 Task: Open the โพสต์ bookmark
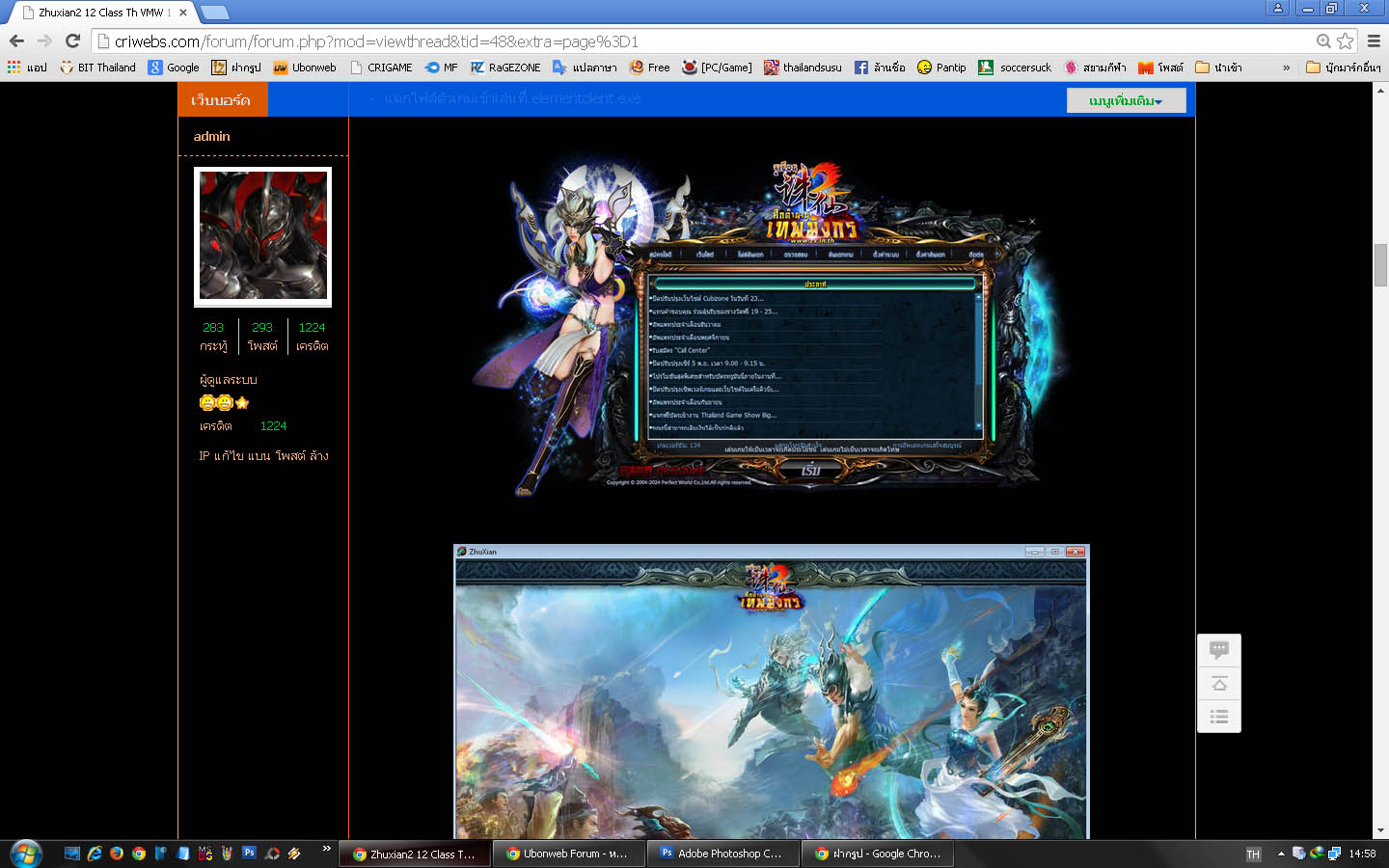(x=1160, y=68)
